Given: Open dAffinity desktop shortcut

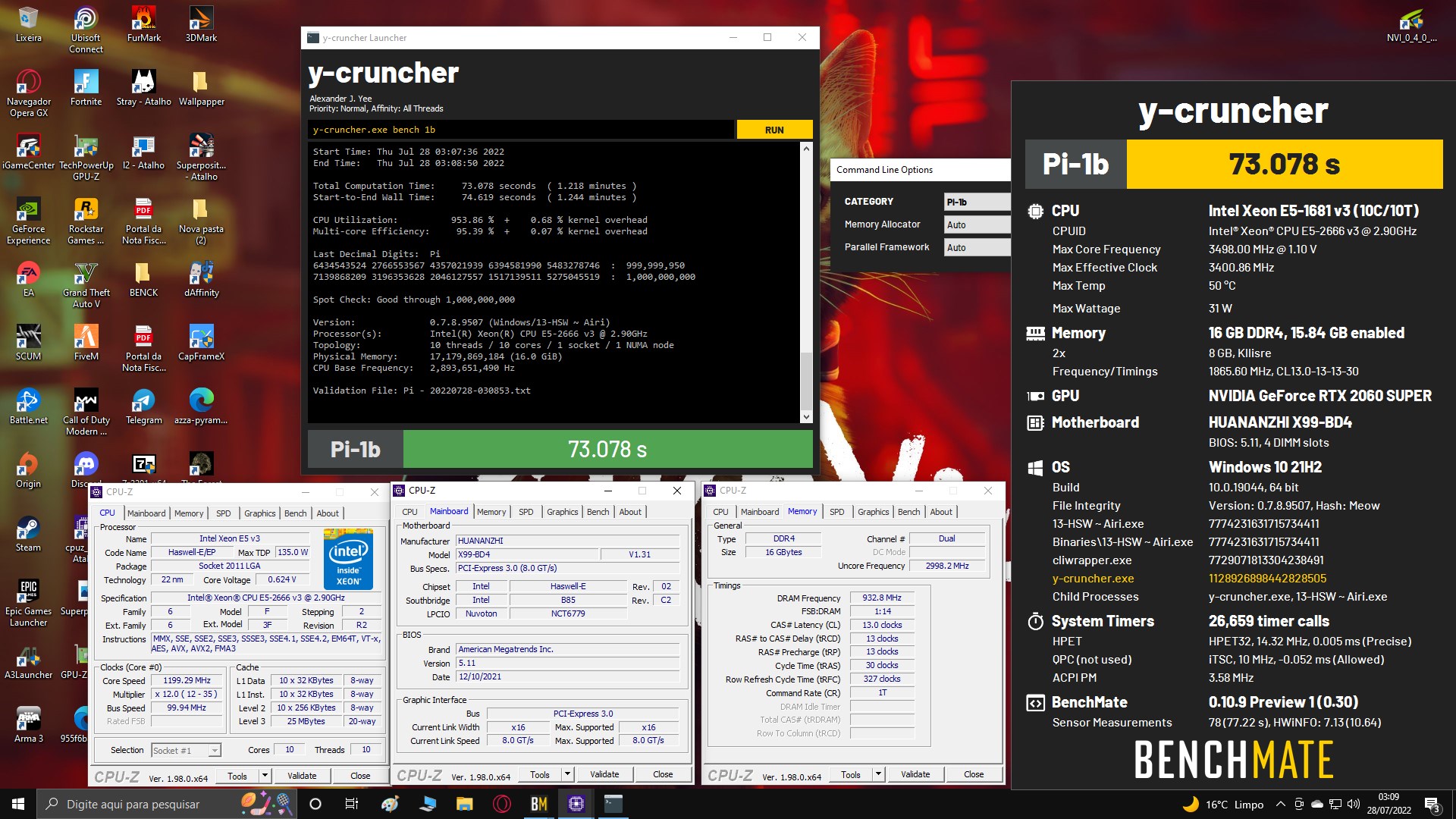Looking at the screenshot, I should 201,279.
